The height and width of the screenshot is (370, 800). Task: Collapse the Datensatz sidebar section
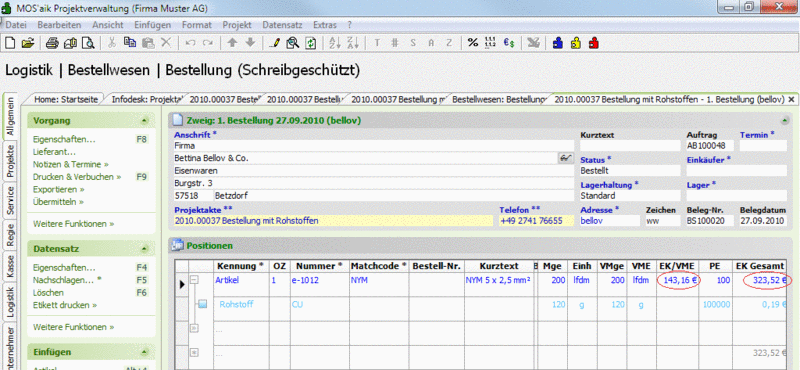[x=144, y=249]
